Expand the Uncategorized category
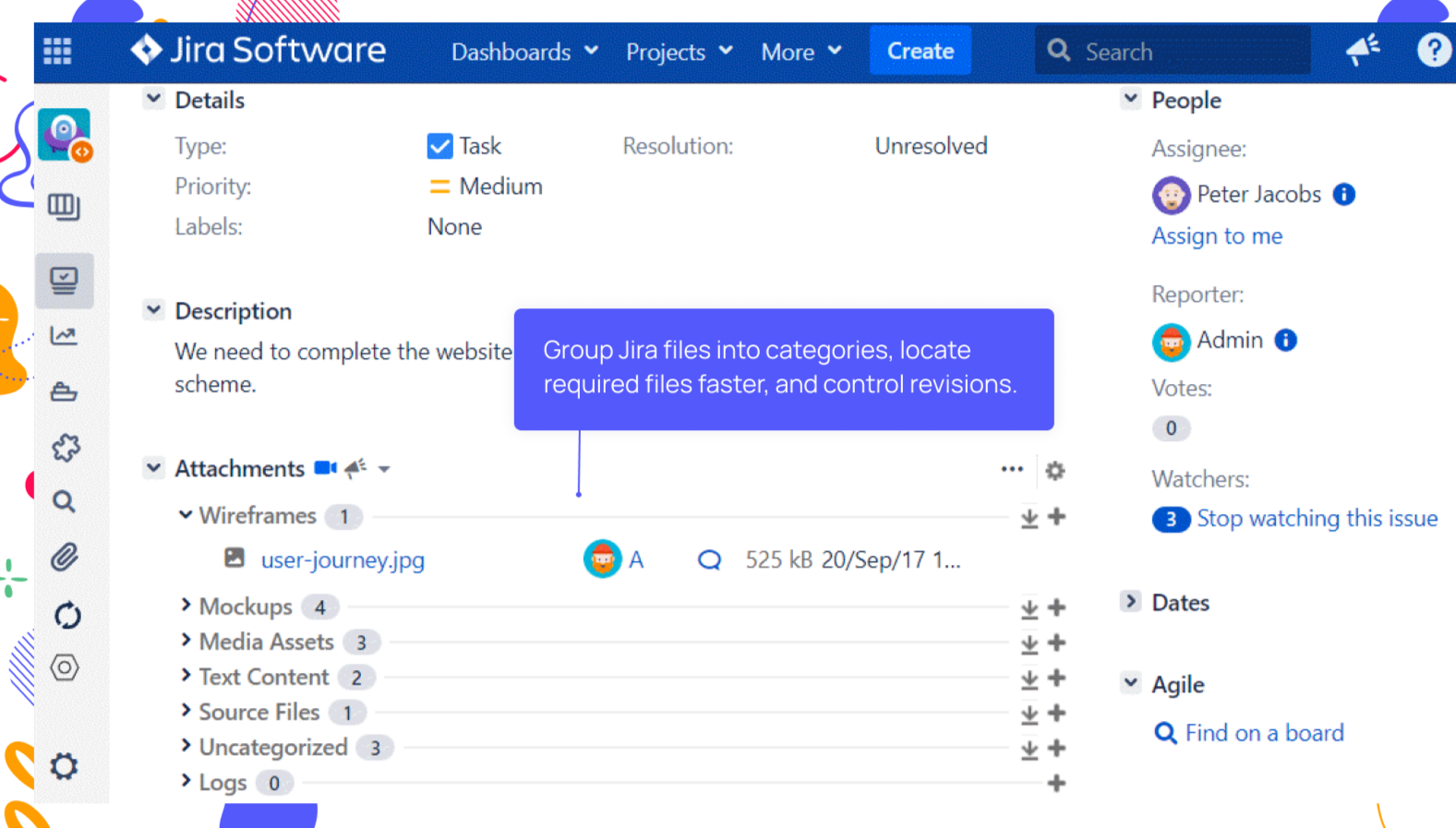This screenshot has width=1456, height=828. click(186, 745)
